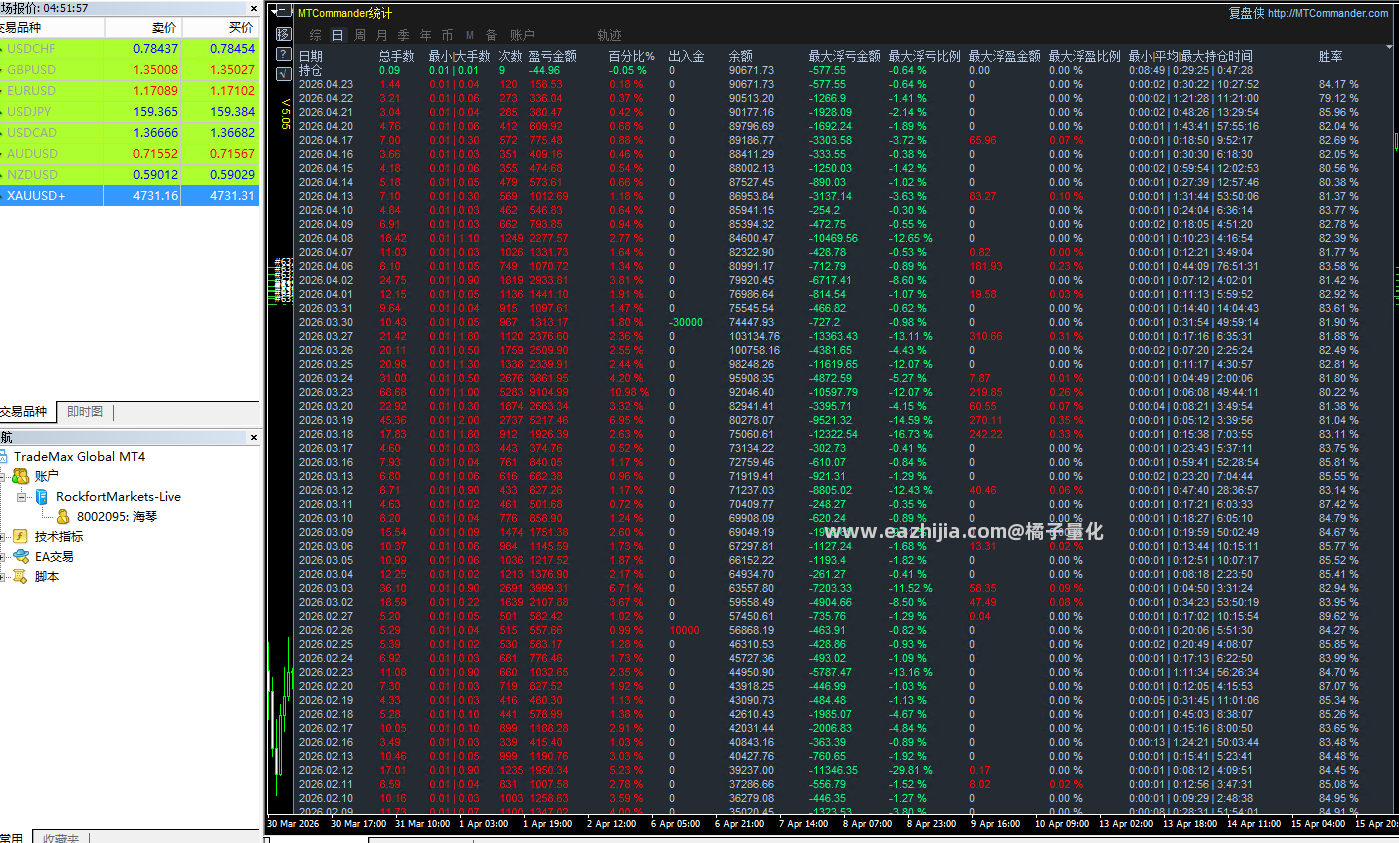Switch to the 交易品种 symbols tab
This screenshot has width=1399, height=843.
[26, 412]
